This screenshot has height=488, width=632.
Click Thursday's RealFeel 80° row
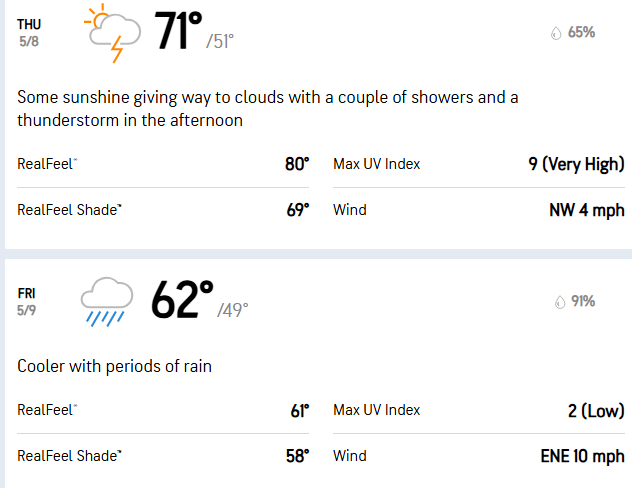click(x=163, y=164)
